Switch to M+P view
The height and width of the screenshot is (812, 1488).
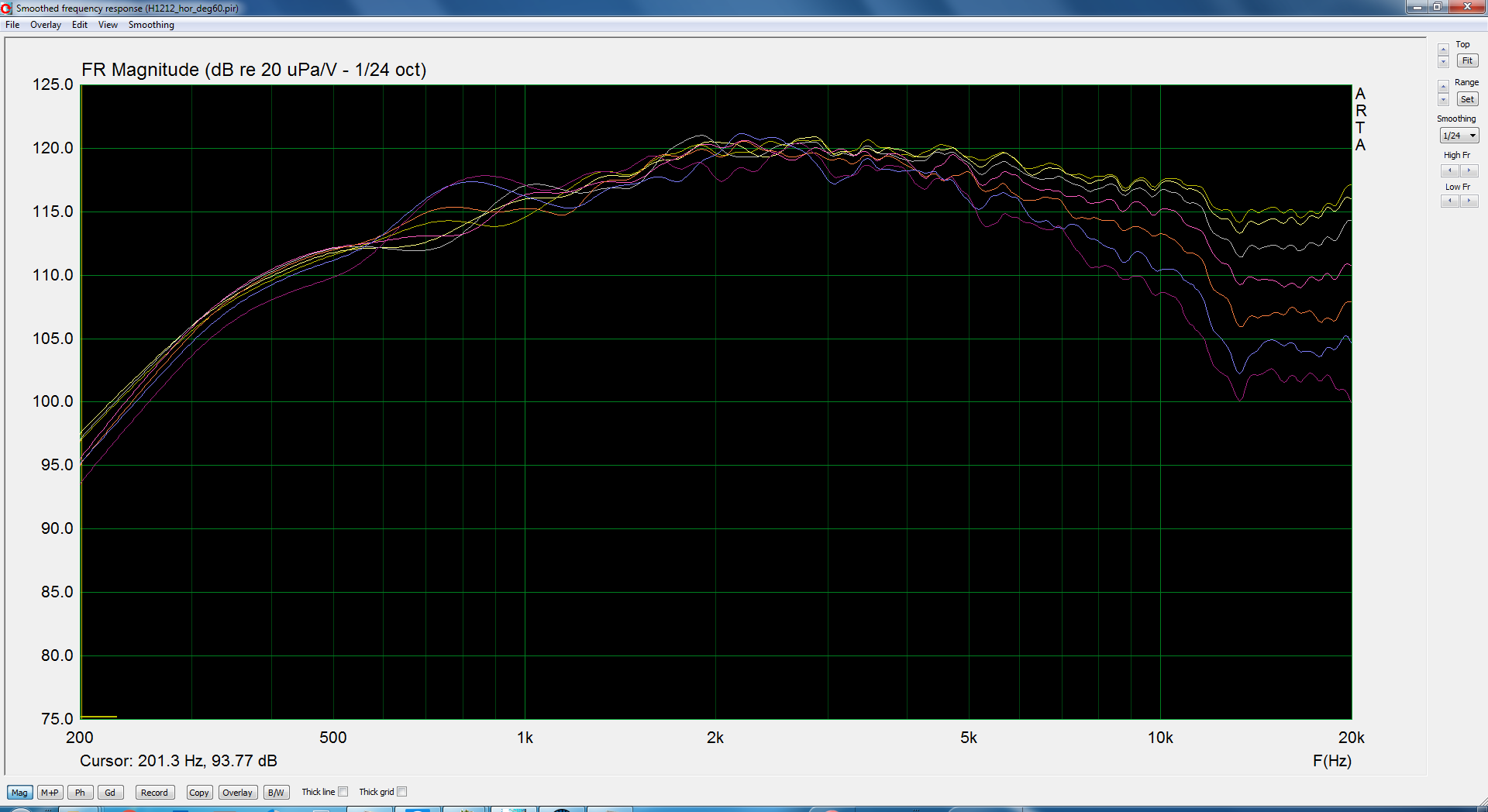point(50,793)
